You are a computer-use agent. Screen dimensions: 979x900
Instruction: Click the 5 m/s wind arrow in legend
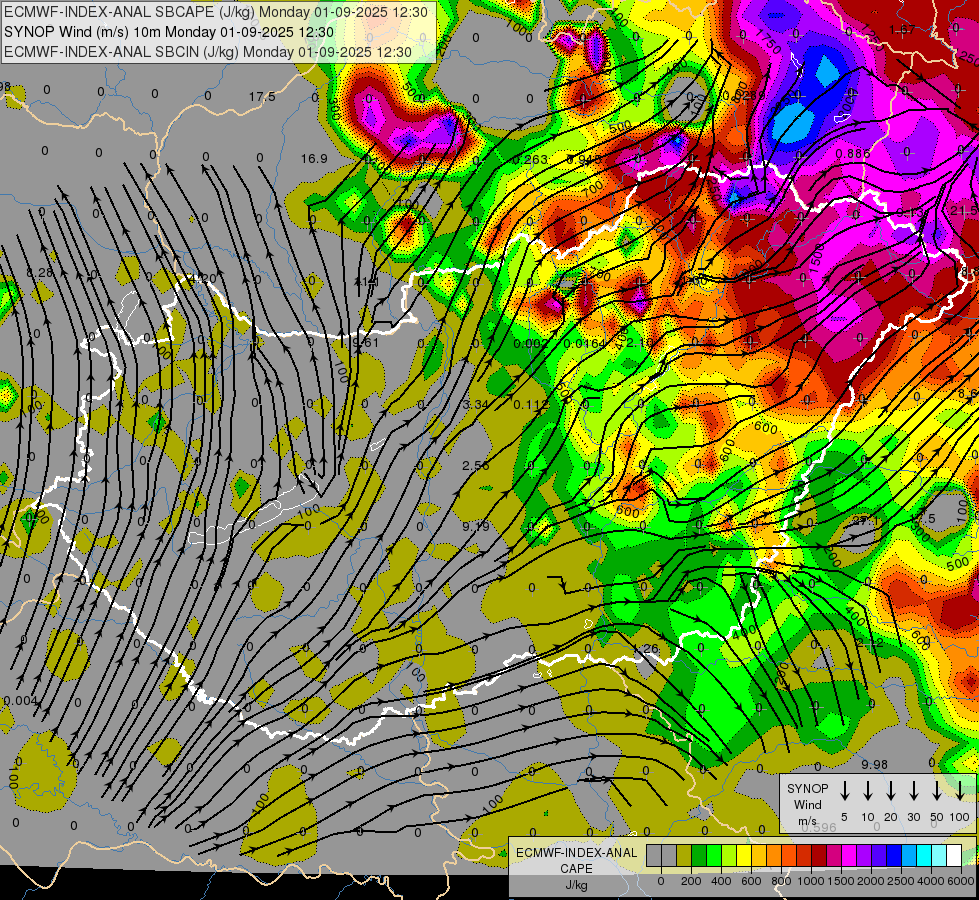(x=844, y=791)
